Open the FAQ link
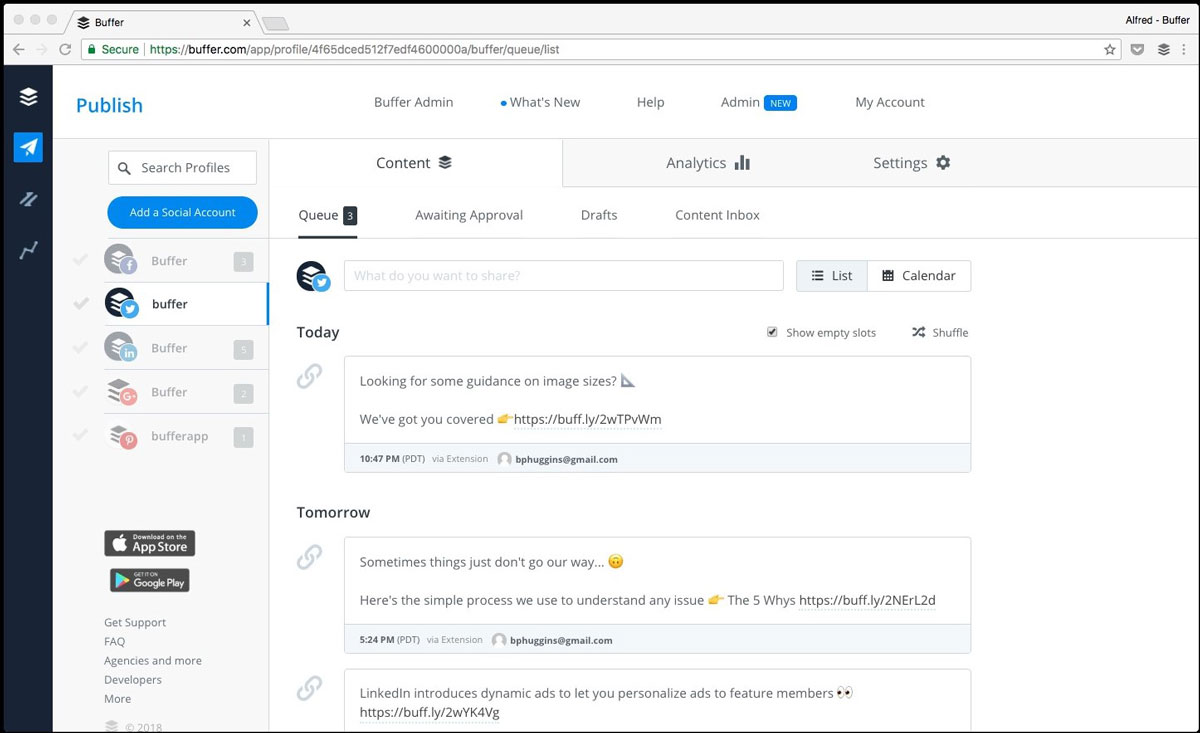Screen dimensions: 1200x733 (x=115, y=642)
